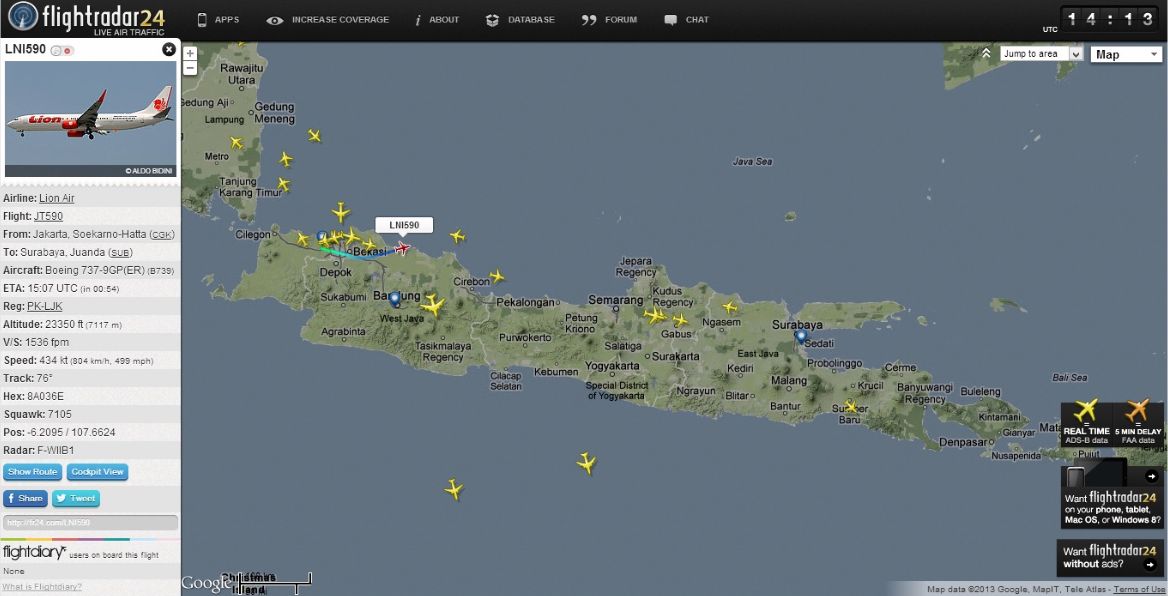Click the Twitter bird Tweet button

76,498
